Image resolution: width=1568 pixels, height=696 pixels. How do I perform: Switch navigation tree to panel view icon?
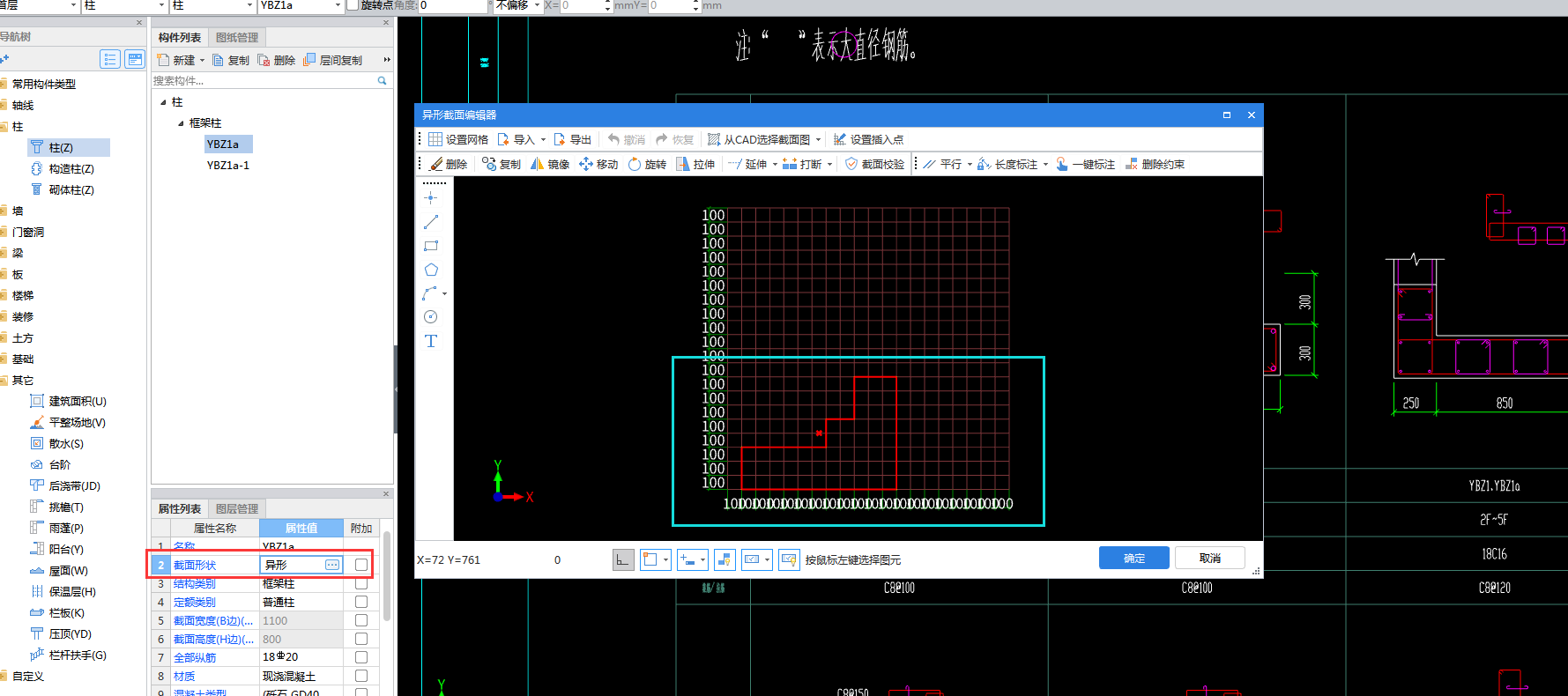[135, 59]
